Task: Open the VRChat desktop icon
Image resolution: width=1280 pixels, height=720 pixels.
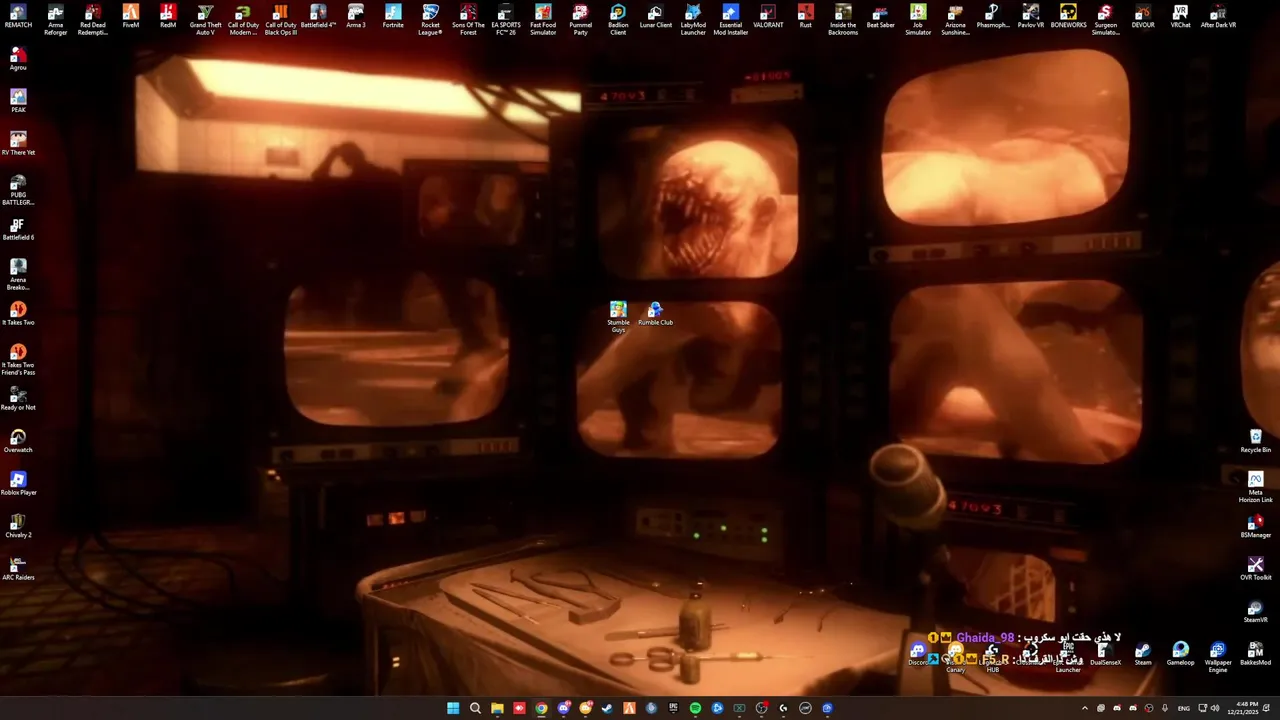Action: coord(1181,17)
